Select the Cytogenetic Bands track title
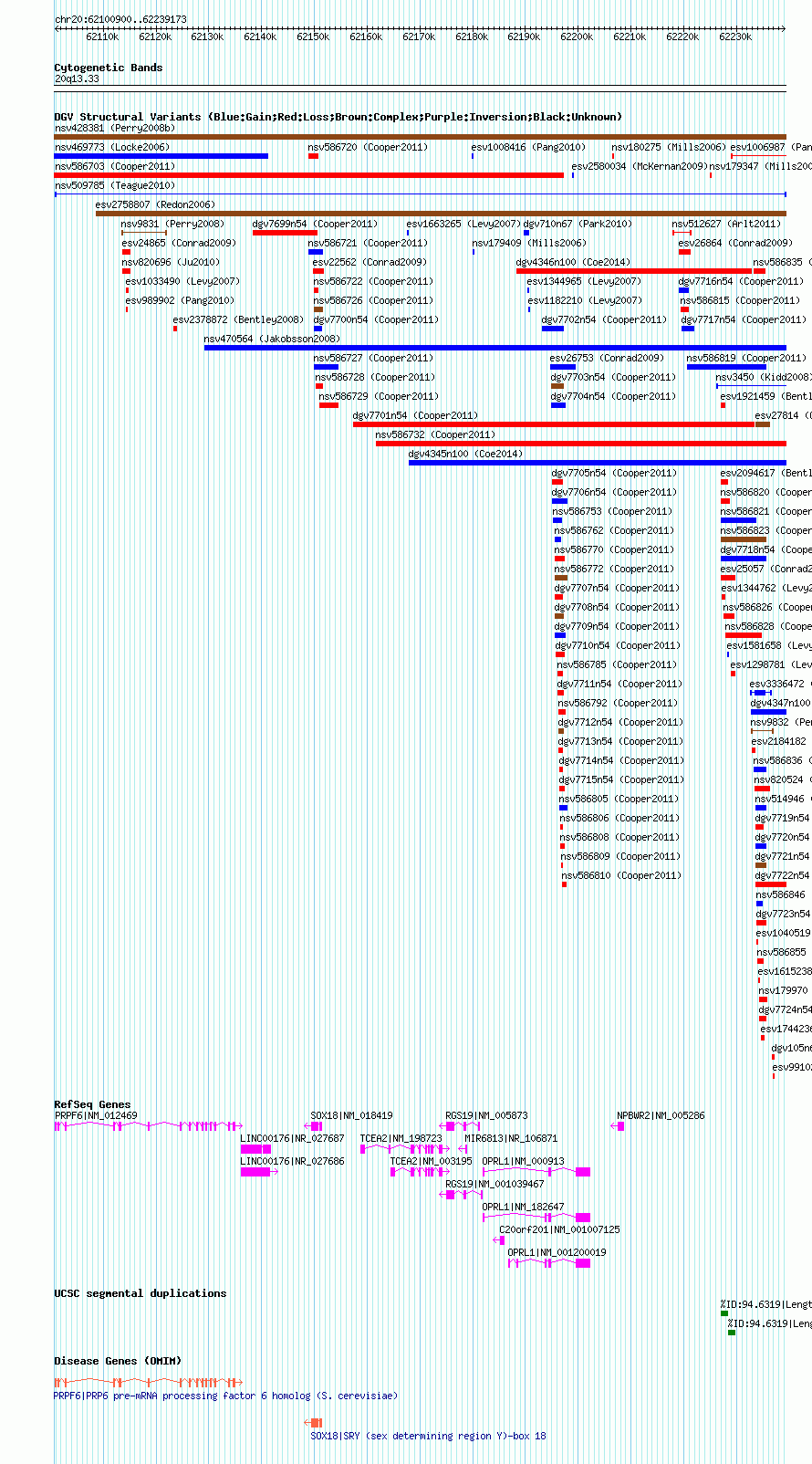The width and height of the screenshot is (812, 1464). tap(109, 68)
